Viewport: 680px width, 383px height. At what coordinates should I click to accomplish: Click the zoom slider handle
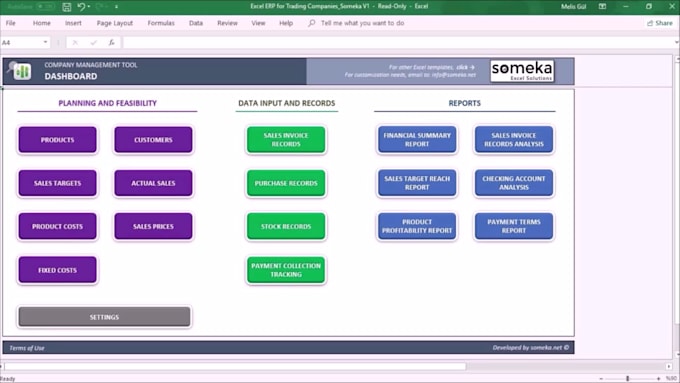pyautogui.click(x=627, y=379)
